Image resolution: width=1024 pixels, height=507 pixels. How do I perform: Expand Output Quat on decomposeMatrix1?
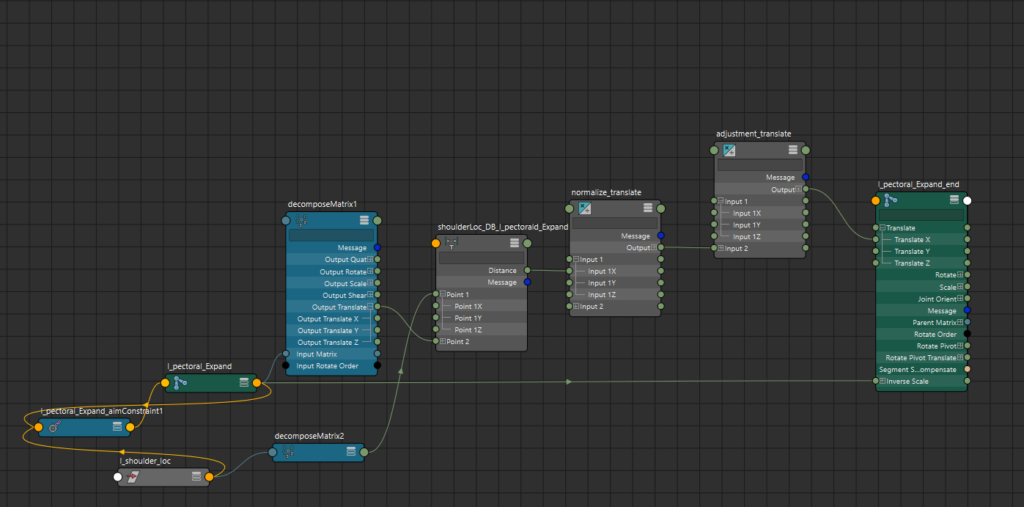370,259
